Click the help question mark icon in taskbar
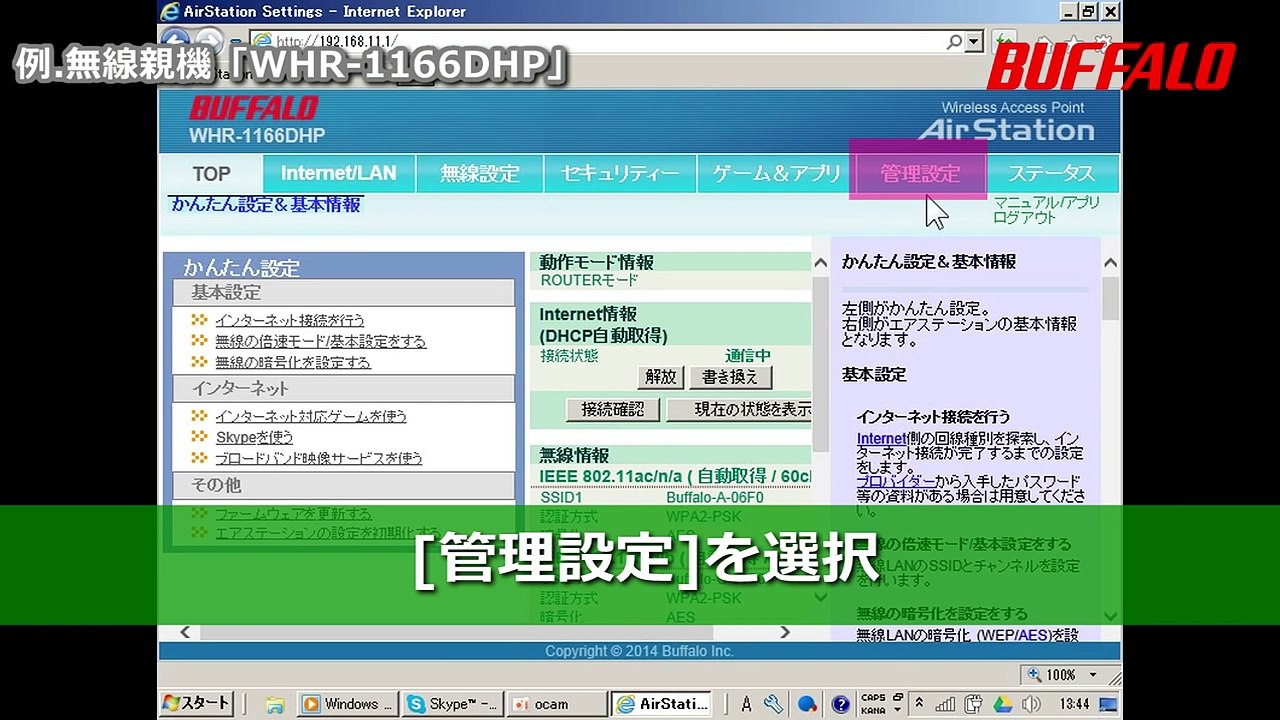The height and width of the screenshot is (720, 1280). point(841,704)
